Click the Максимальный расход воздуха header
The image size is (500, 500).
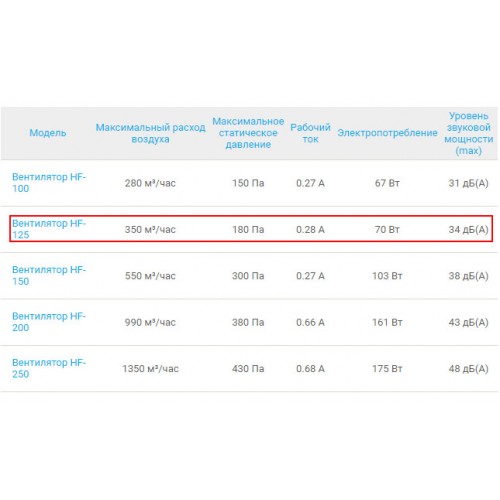150,133
